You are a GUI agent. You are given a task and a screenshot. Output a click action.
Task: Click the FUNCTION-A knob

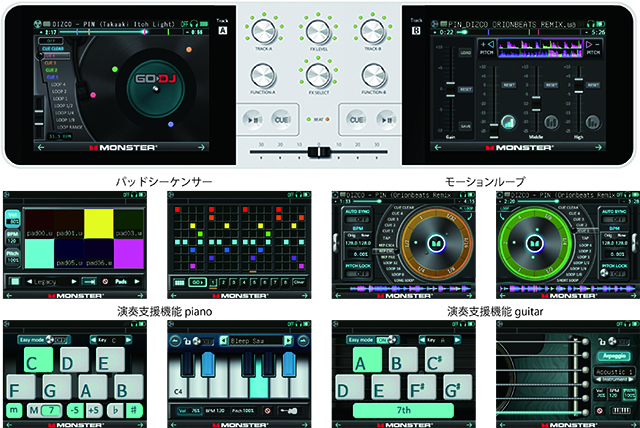[x=263, y=75]
